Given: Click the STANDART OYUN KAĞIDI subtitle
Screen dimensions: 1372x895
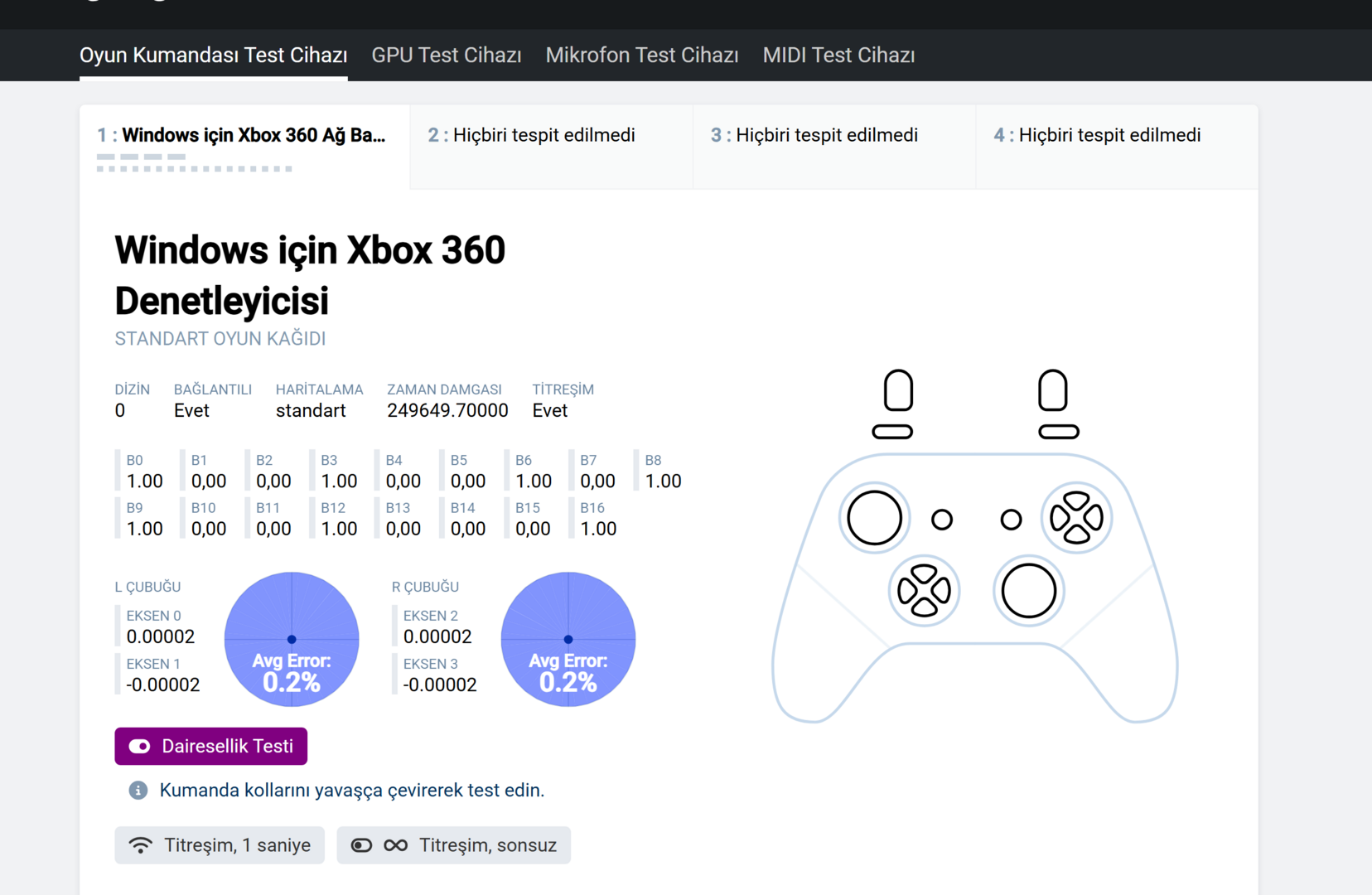Looking at the screenshot, I should tap(220, 338).
